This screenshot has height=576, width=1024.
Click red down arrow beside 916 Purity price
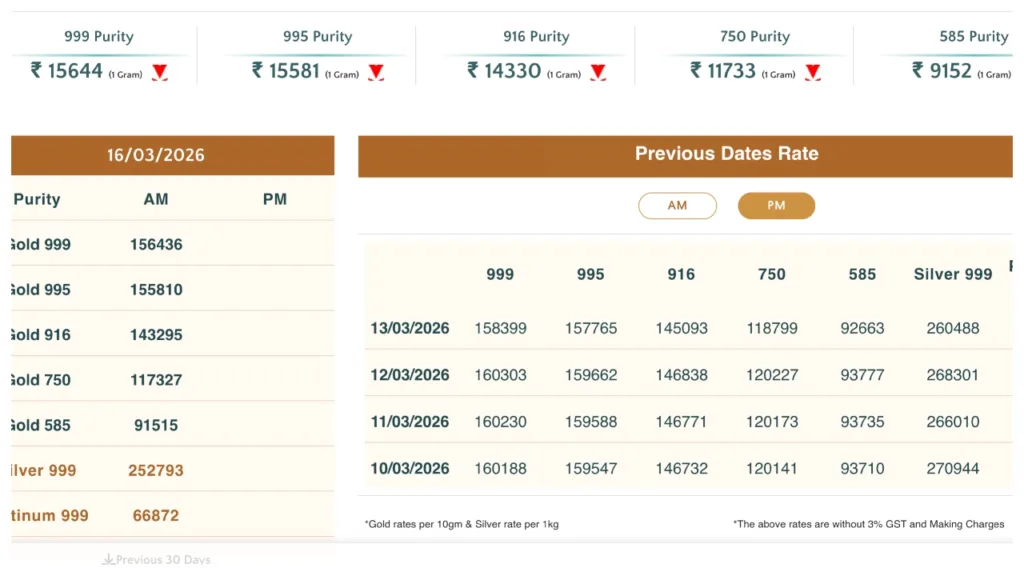tap(598, 72)
